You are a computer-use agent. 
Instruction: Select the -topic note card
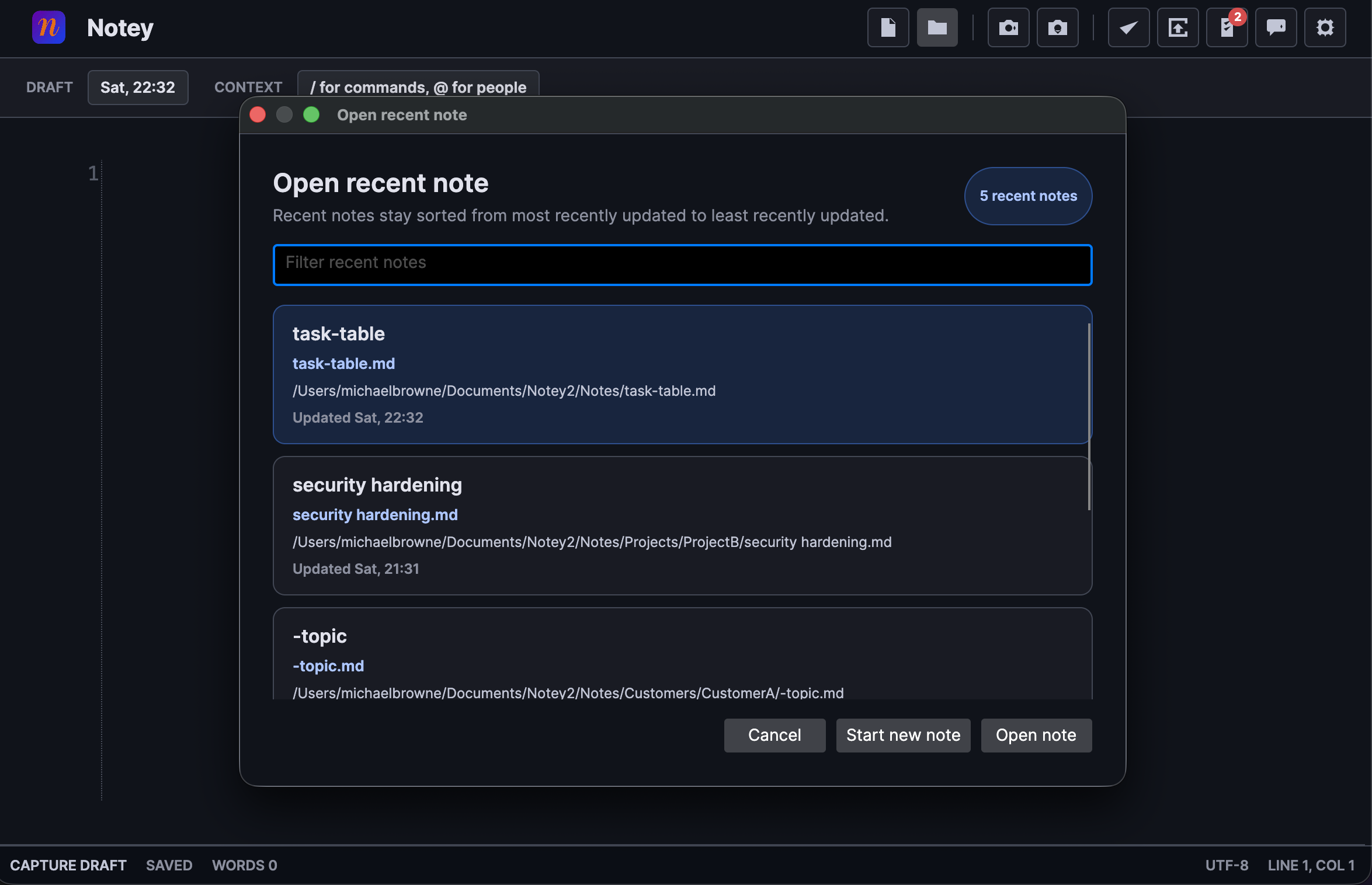[682, 654]
